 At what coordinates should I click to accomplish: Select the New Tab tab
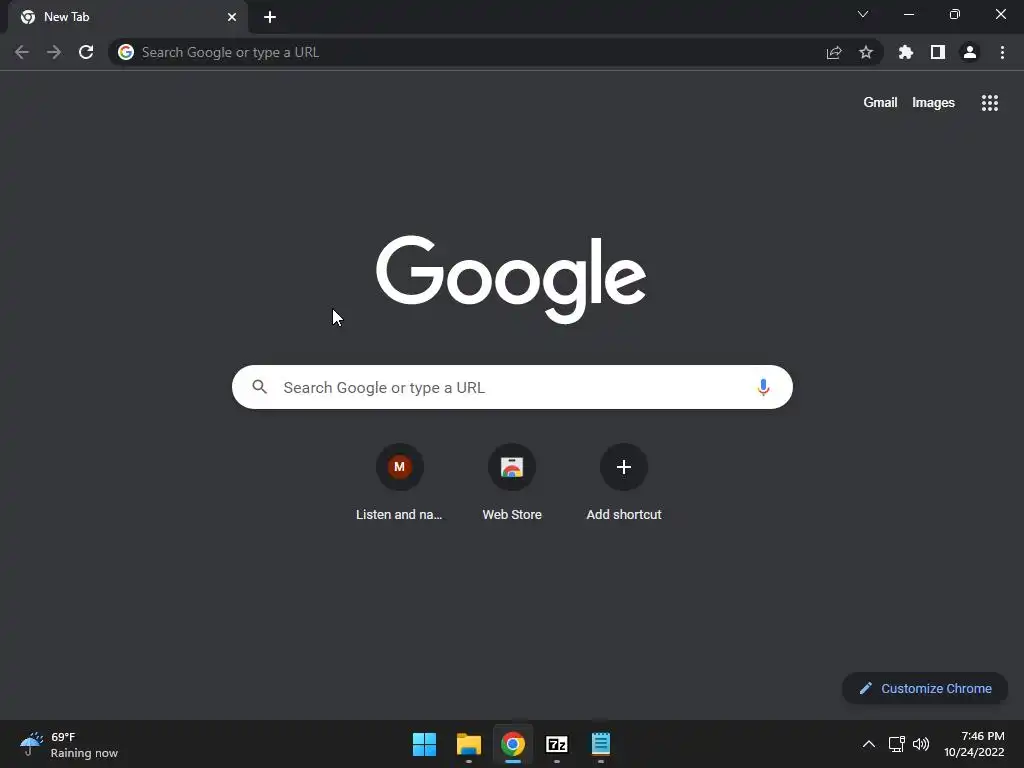128,17
